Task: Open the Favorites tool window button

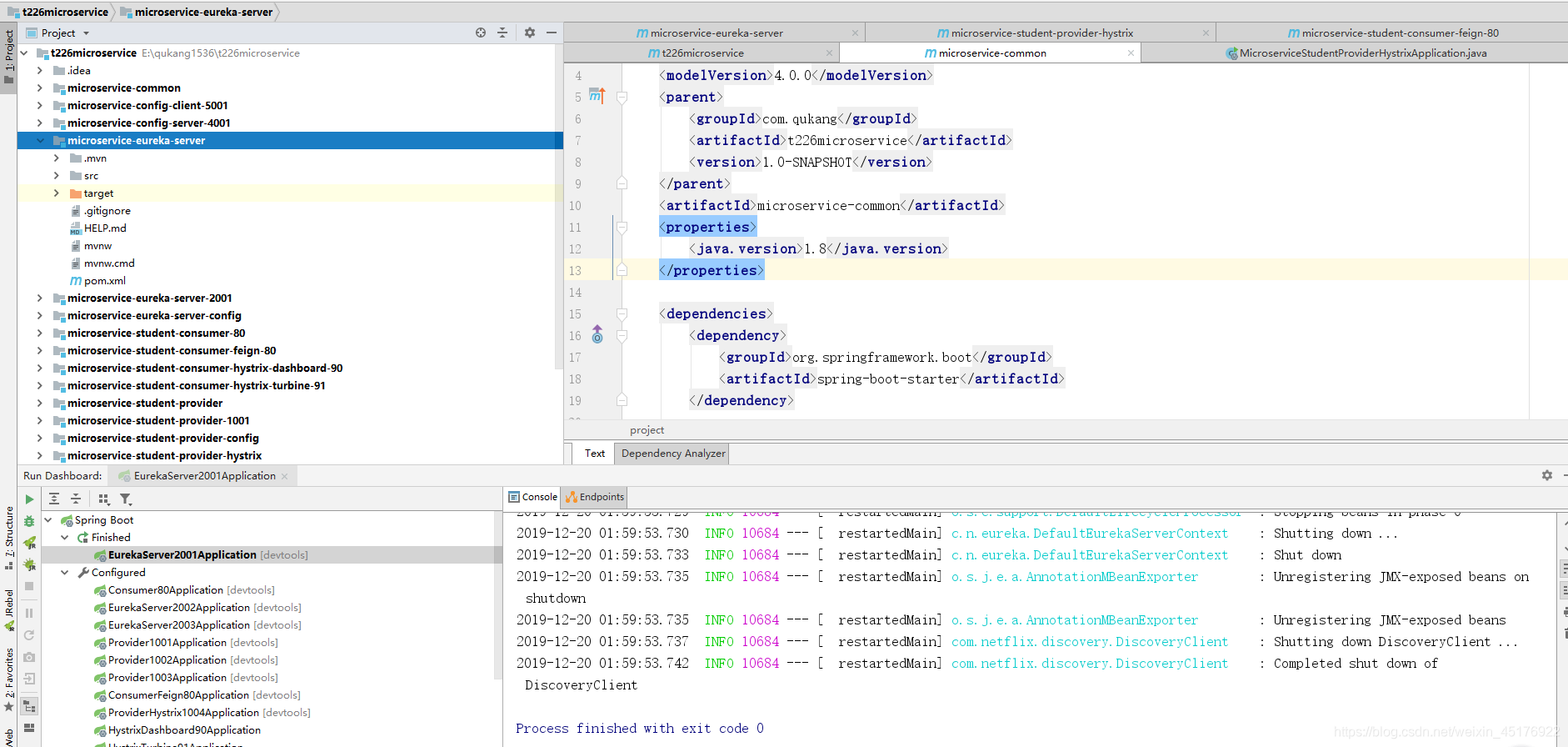Action: 9,679
